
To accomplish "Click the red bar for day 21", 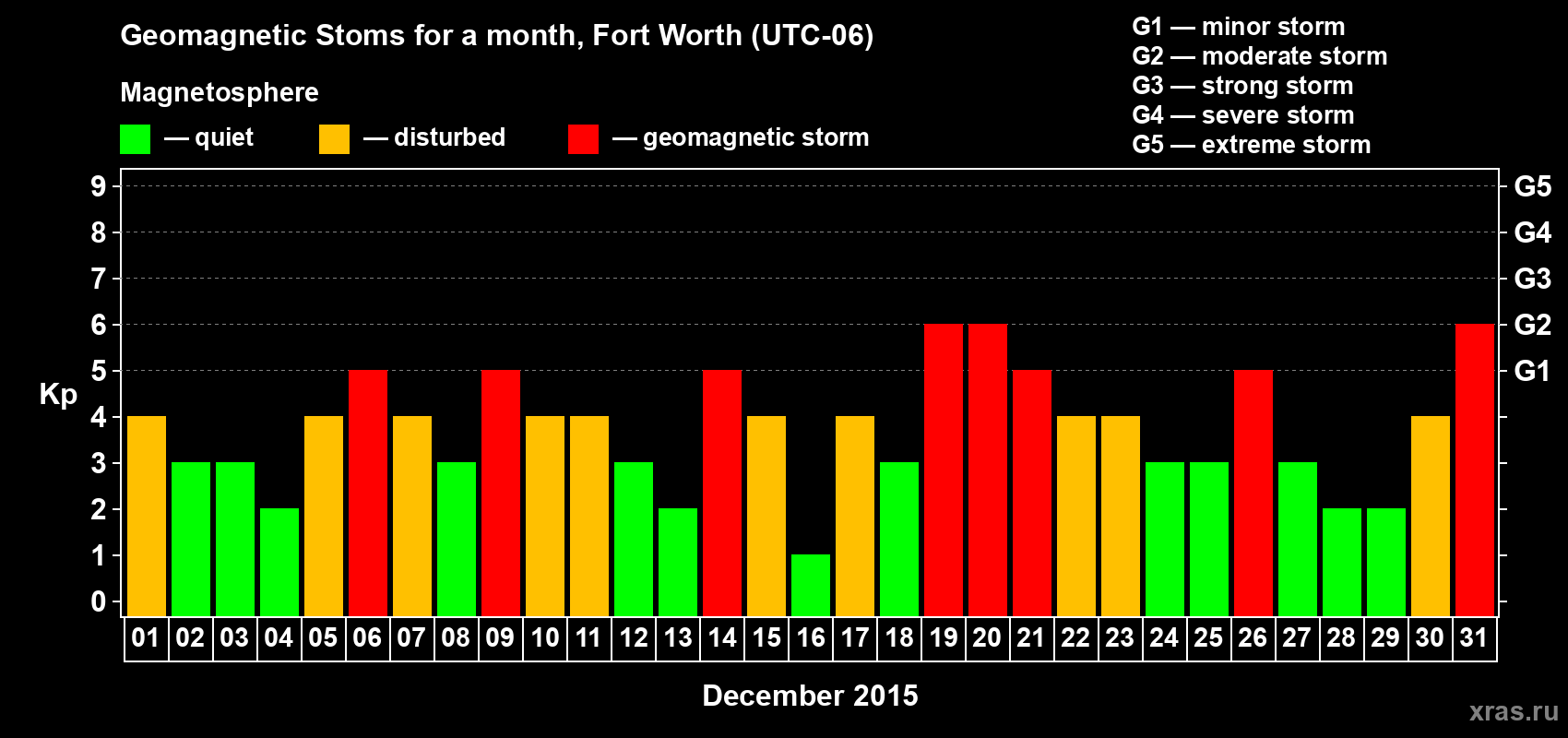I will click(x=1032, y=493).
